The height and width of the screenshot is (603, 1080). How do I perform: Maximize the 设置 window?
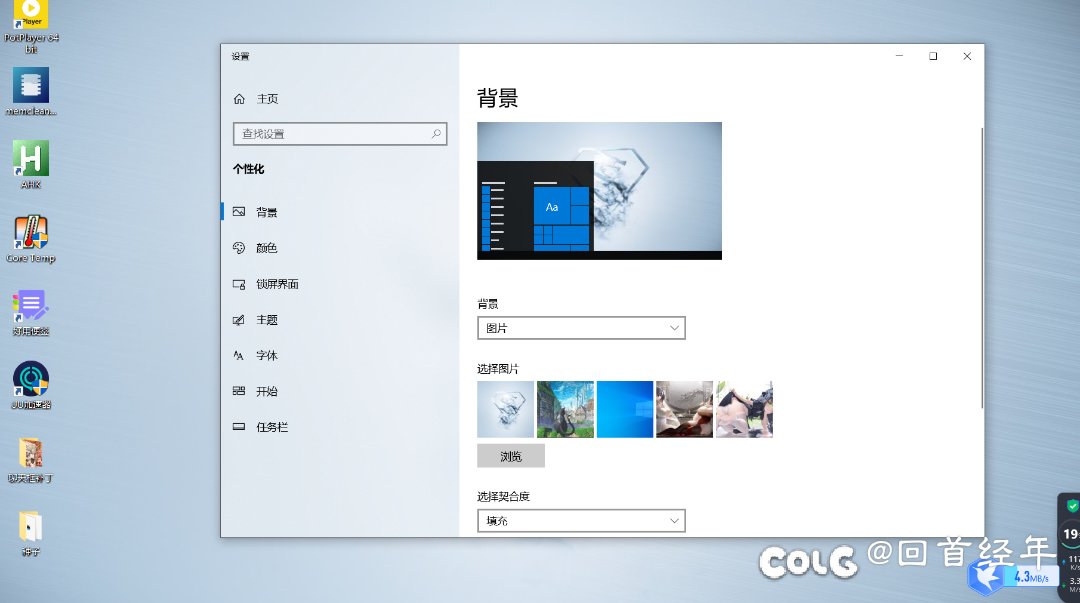coord(932,57)
